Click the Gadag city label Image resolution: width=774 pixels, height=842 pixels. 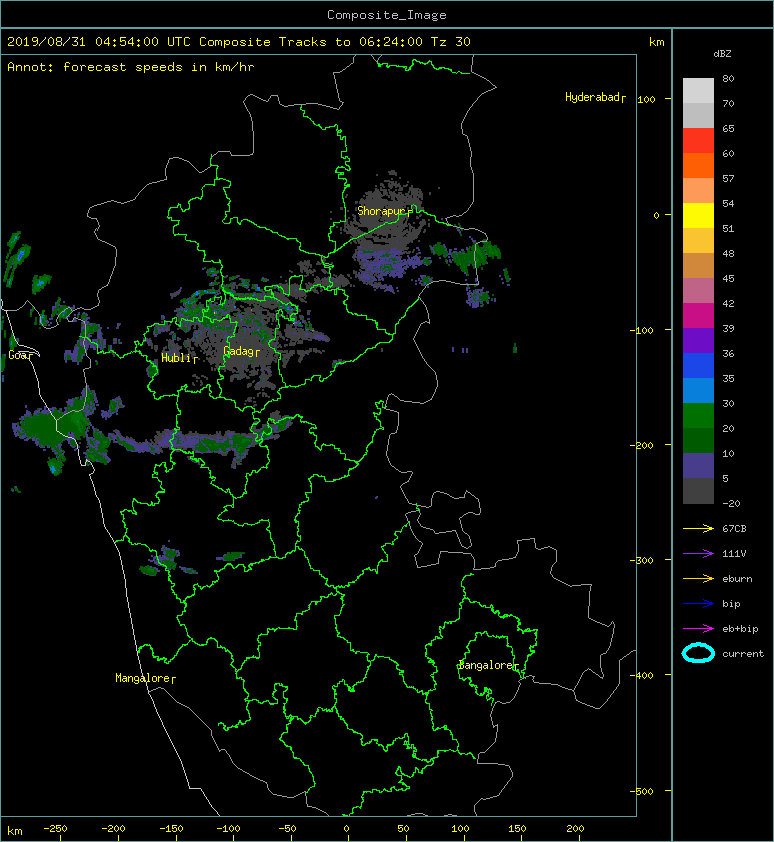click(241, 351)
